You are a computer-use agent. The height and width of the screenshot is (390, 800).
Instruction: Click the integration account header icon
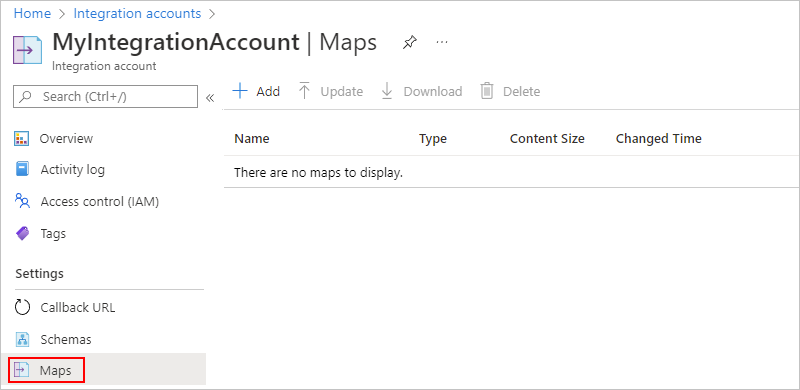[28, 50]
